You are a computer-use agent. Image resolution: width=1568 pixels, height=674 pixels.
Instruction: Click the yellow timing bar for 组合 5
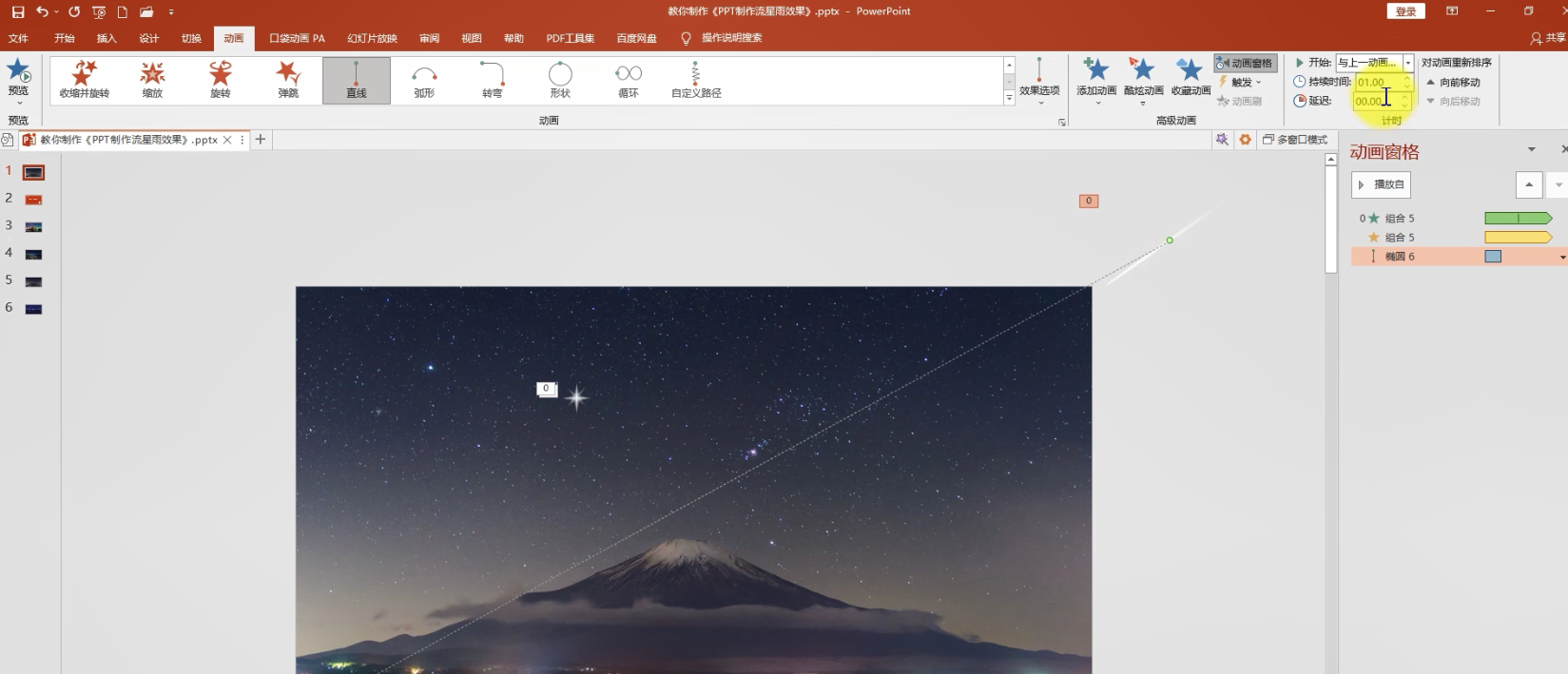(x=1518, y=238)
